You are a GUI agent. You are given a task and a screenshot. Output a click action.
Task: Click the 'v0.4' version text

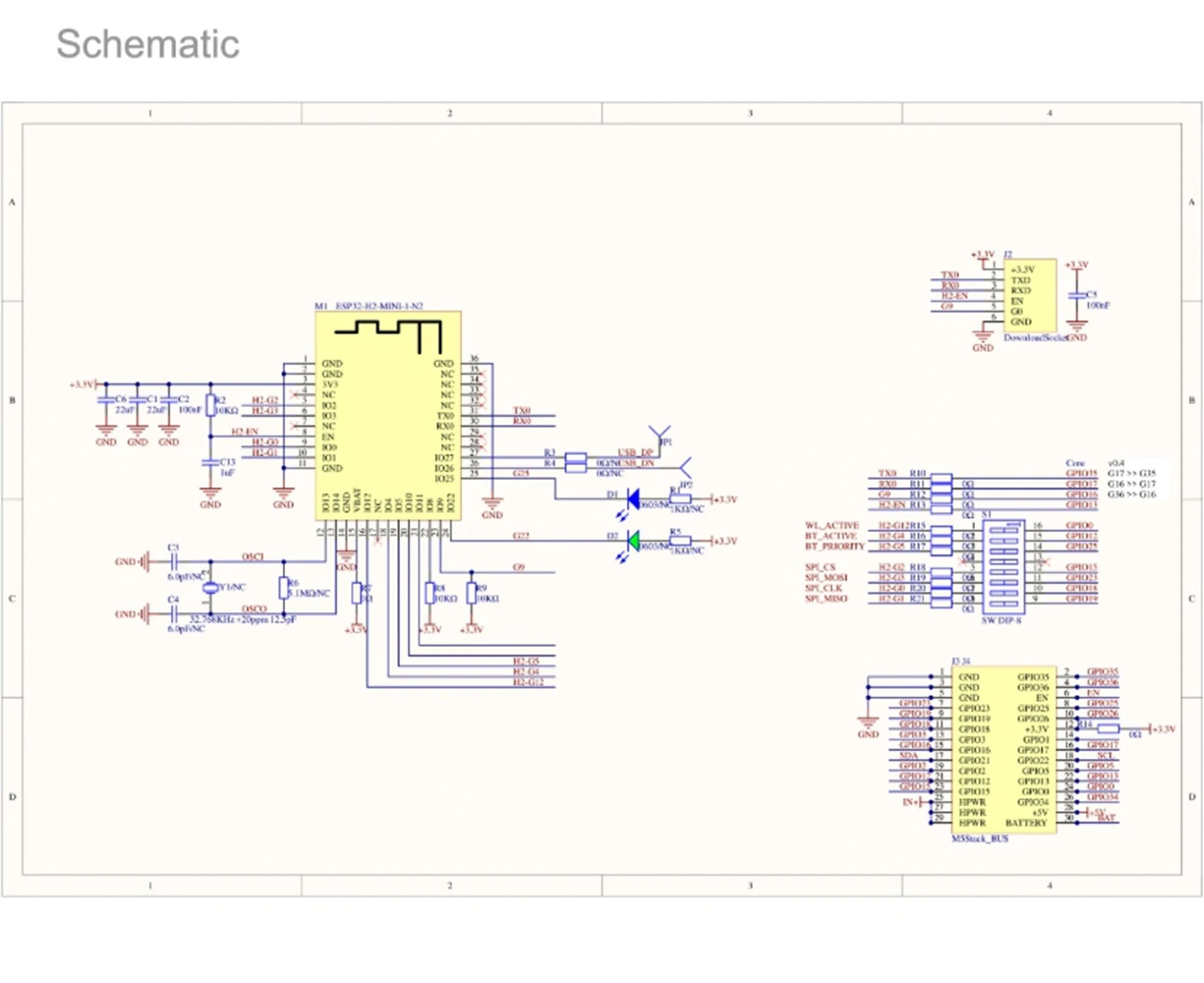click(1116, 462)
